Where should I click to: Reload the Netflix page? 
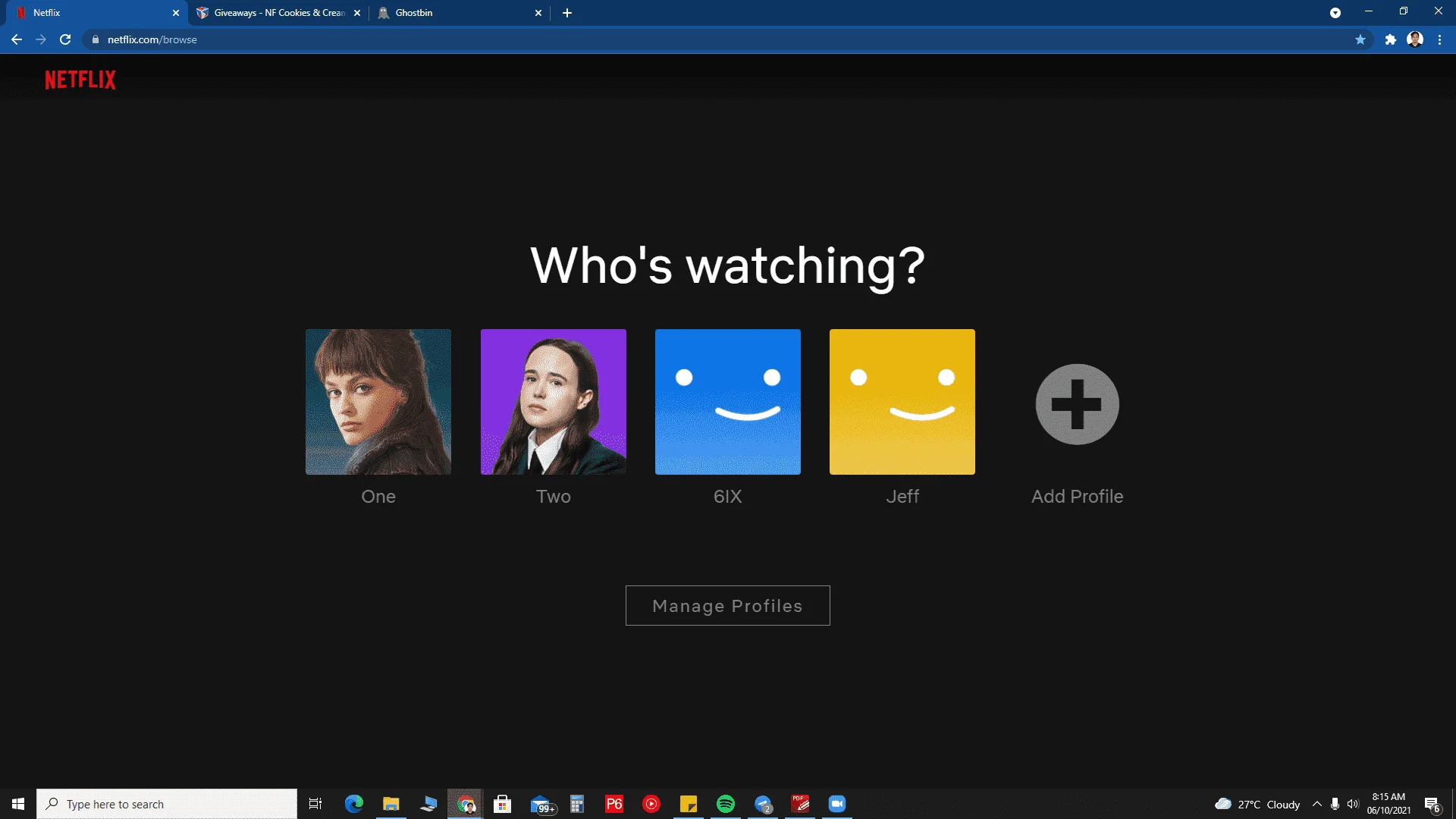click(65, 39)
